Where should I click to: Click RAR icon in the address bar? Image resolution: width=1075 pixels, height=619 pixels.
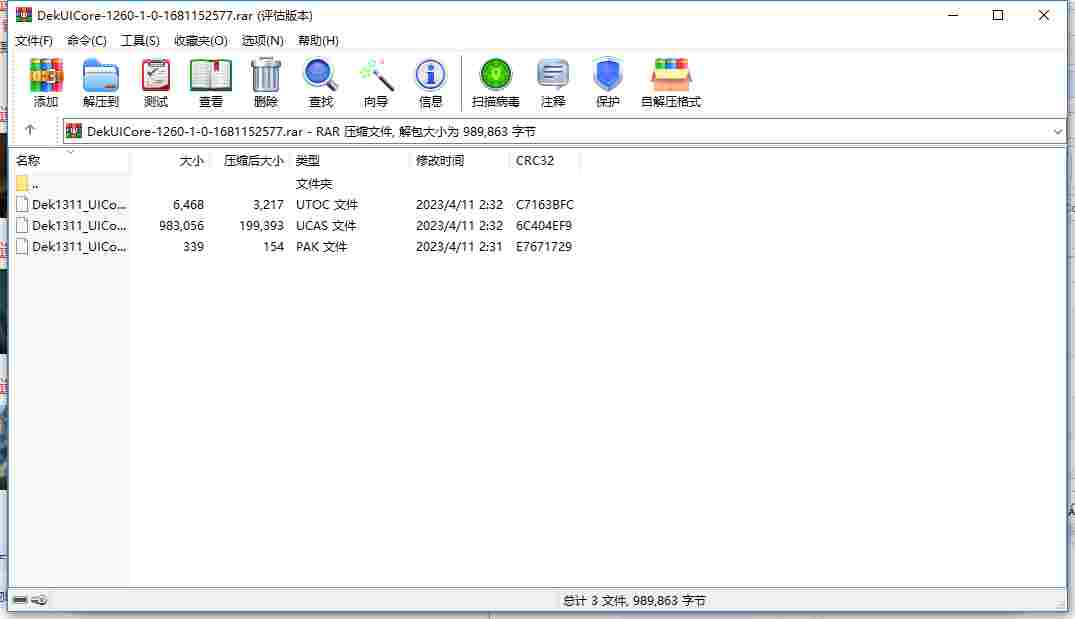click(x=74, y=131)
